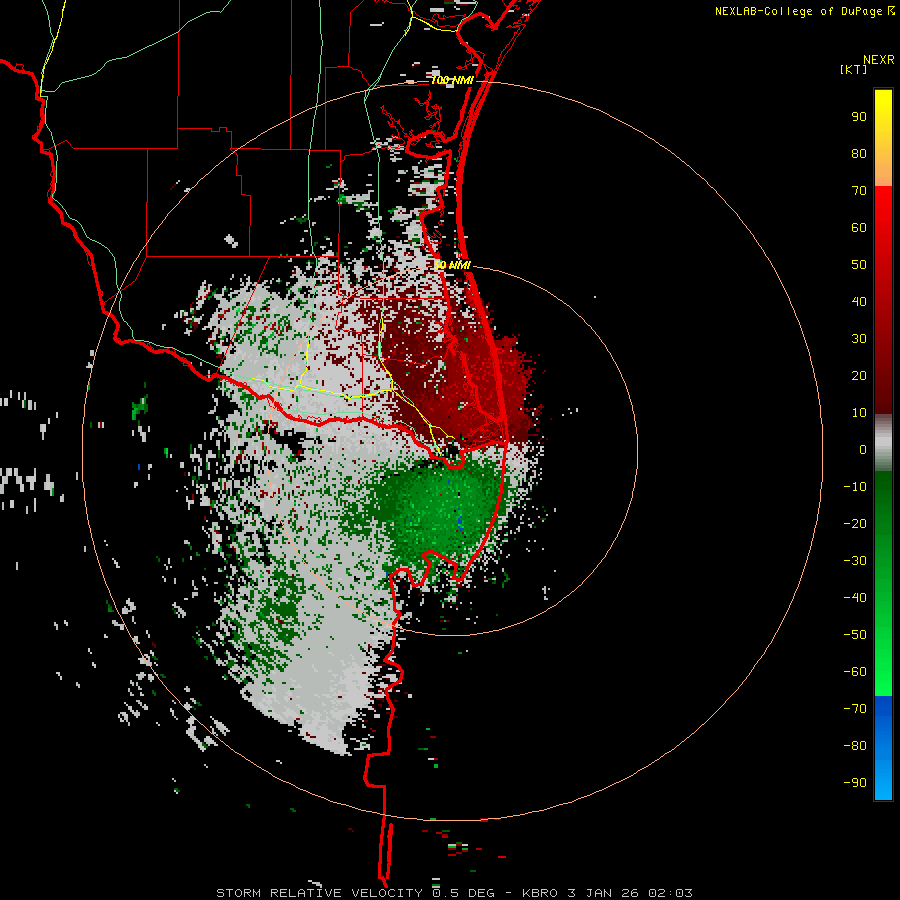
Task: Click the positive 30 scale label
Action: 859,339
